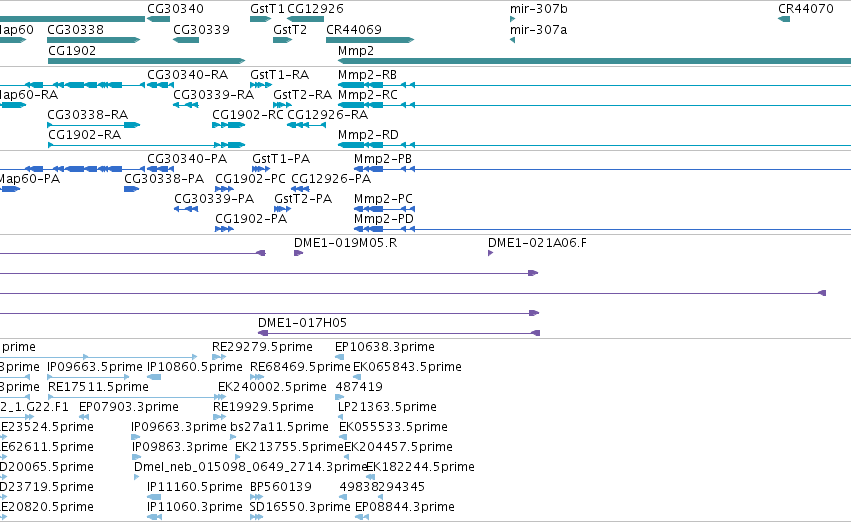Select BAC end DME1-019M05.R label
Screen dimensions: 851x522
click(x=345, y=243)
